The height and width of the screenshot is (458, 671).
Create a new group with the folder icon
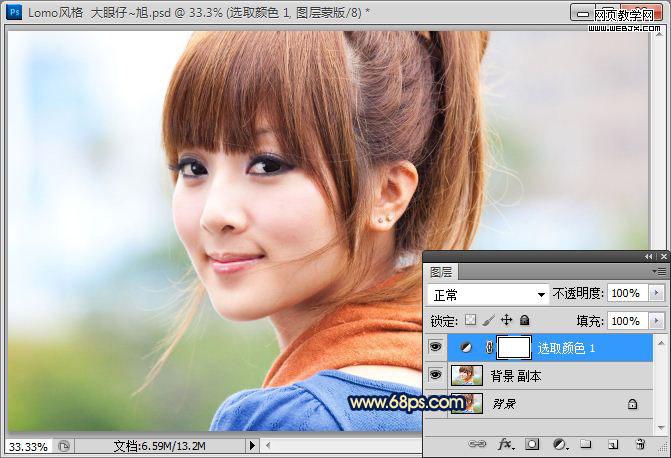point(585,444)
